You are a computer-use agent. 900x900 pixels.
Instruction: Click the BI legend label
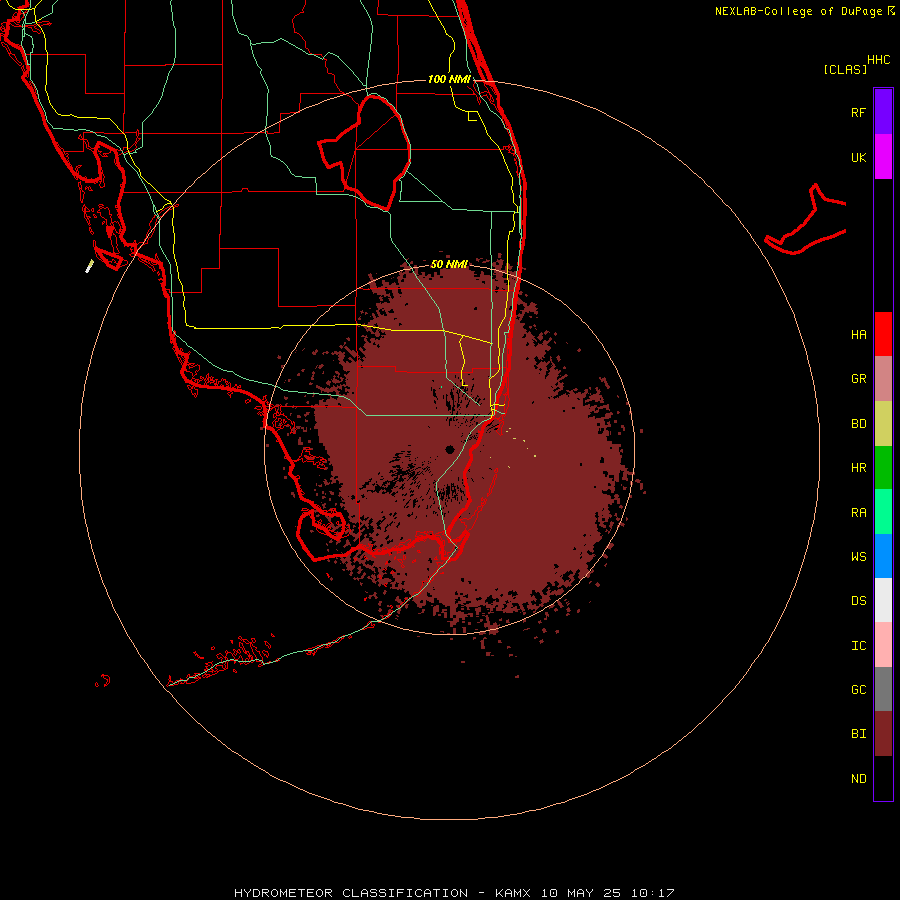coord(858,734)
